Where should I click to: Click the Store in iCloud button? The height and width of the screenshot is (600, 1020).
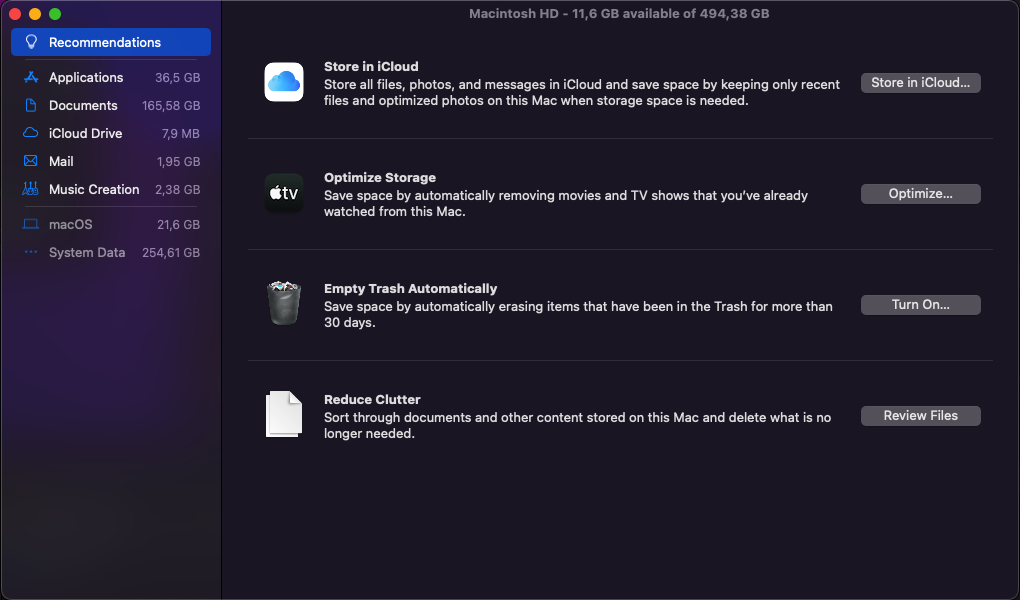point(920,82)
